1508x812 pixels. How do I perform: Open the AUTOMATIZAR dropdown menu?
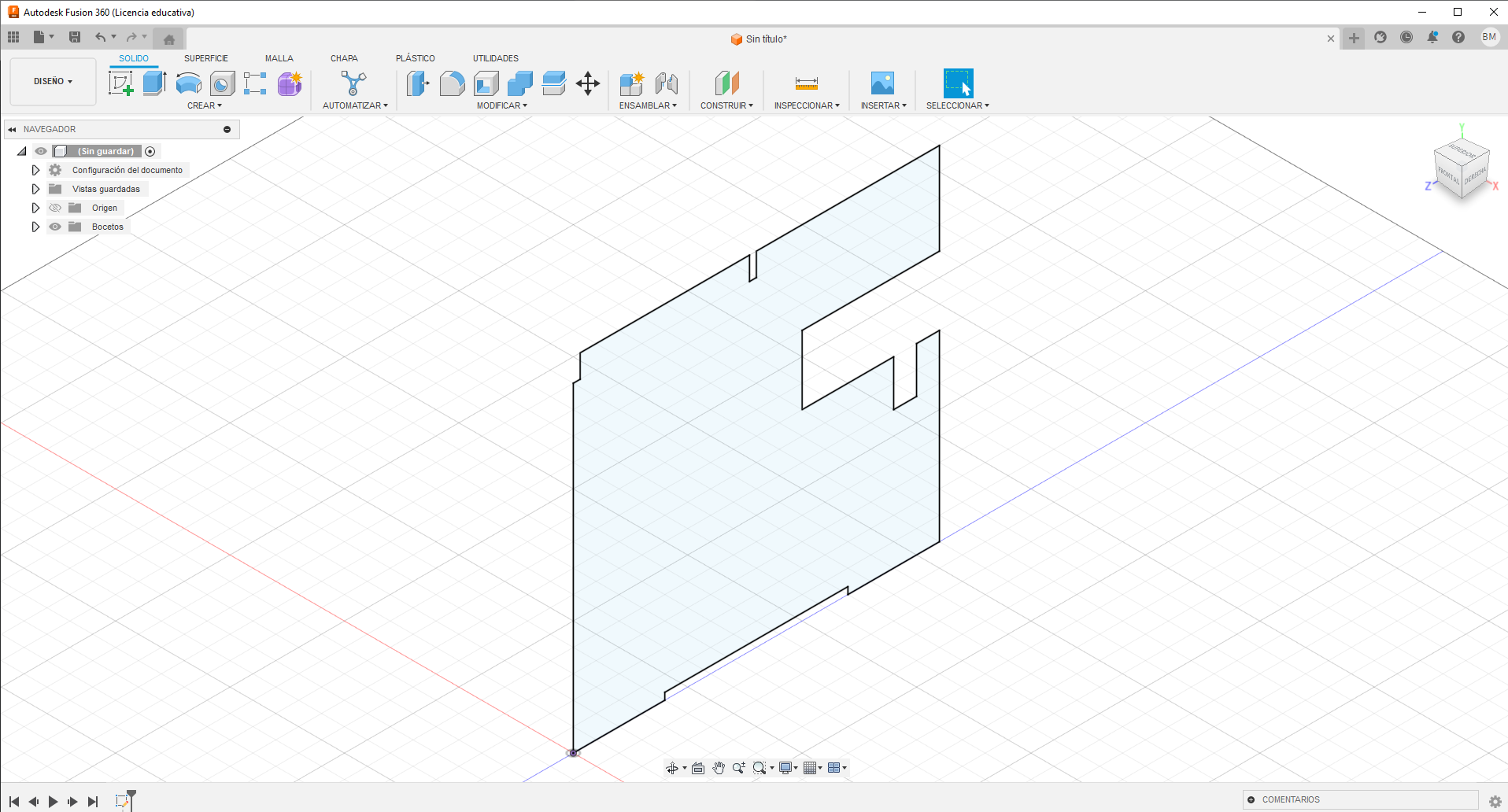[x=355, y=105]
